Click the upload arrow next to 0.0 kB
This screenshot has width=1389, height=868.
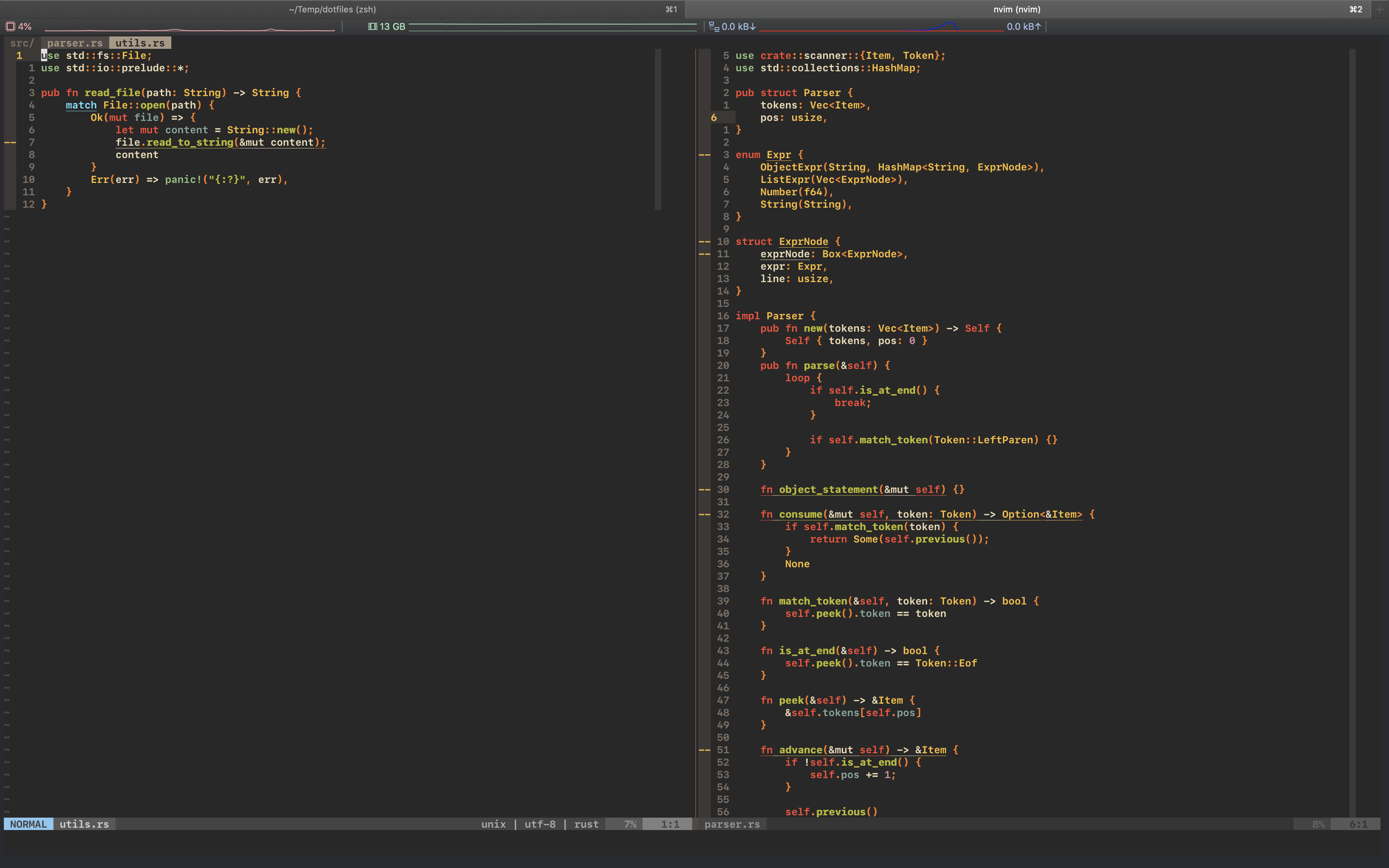pos(1038,26)
